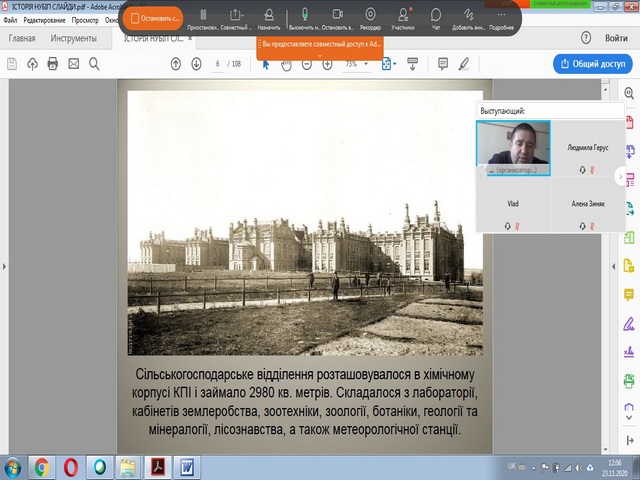Open the Редактирование menu

click(x=44, y=20)
